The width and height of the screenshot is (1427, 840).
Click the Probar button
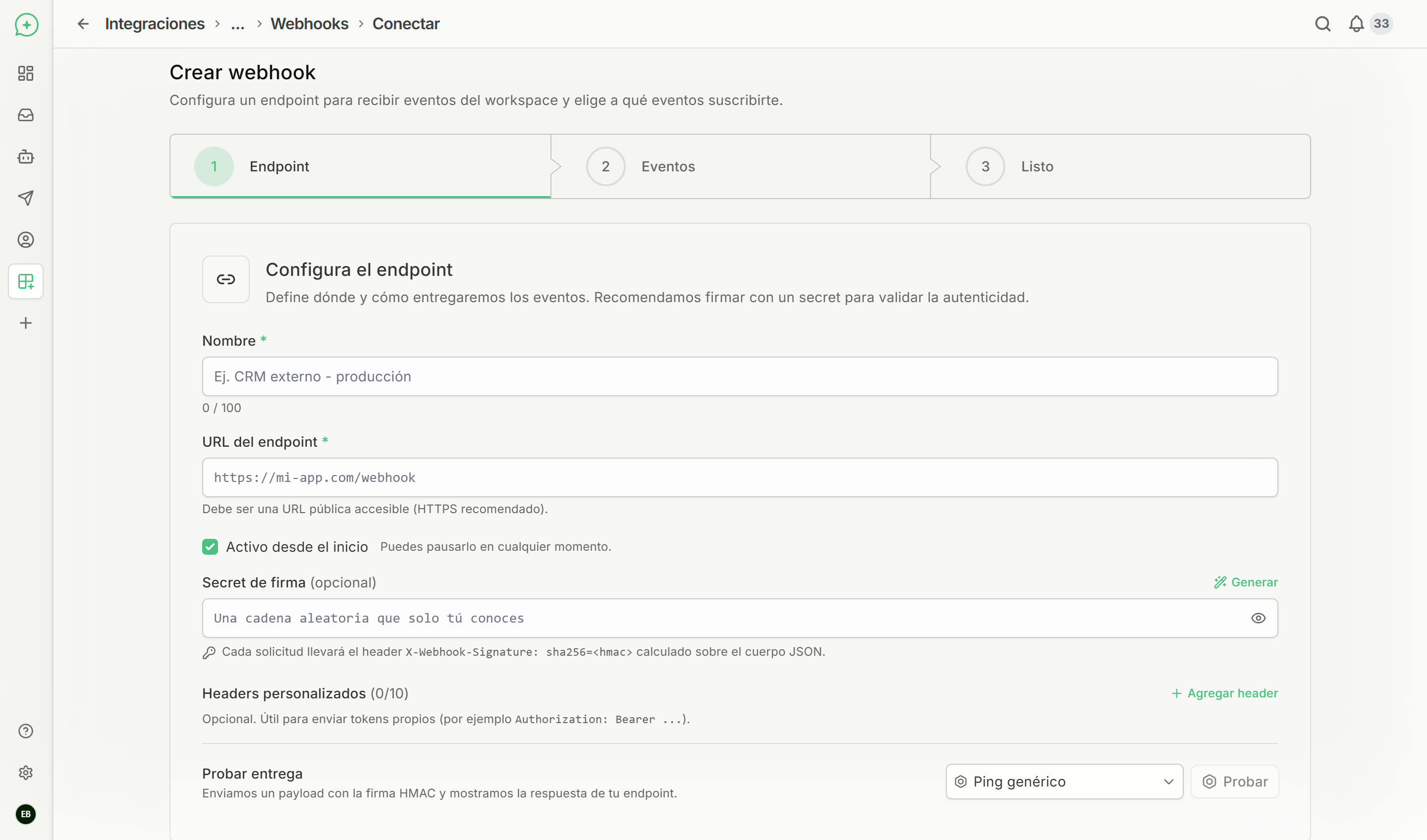coord(1234,782)
